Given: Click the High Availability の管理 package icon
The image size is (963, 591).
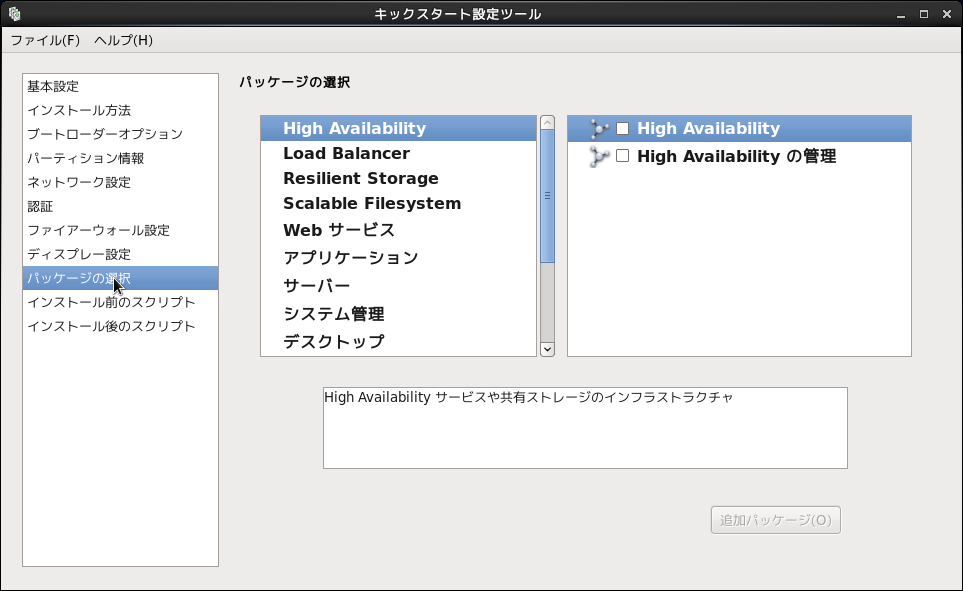Looking at the screenshot, I should 599,157.
